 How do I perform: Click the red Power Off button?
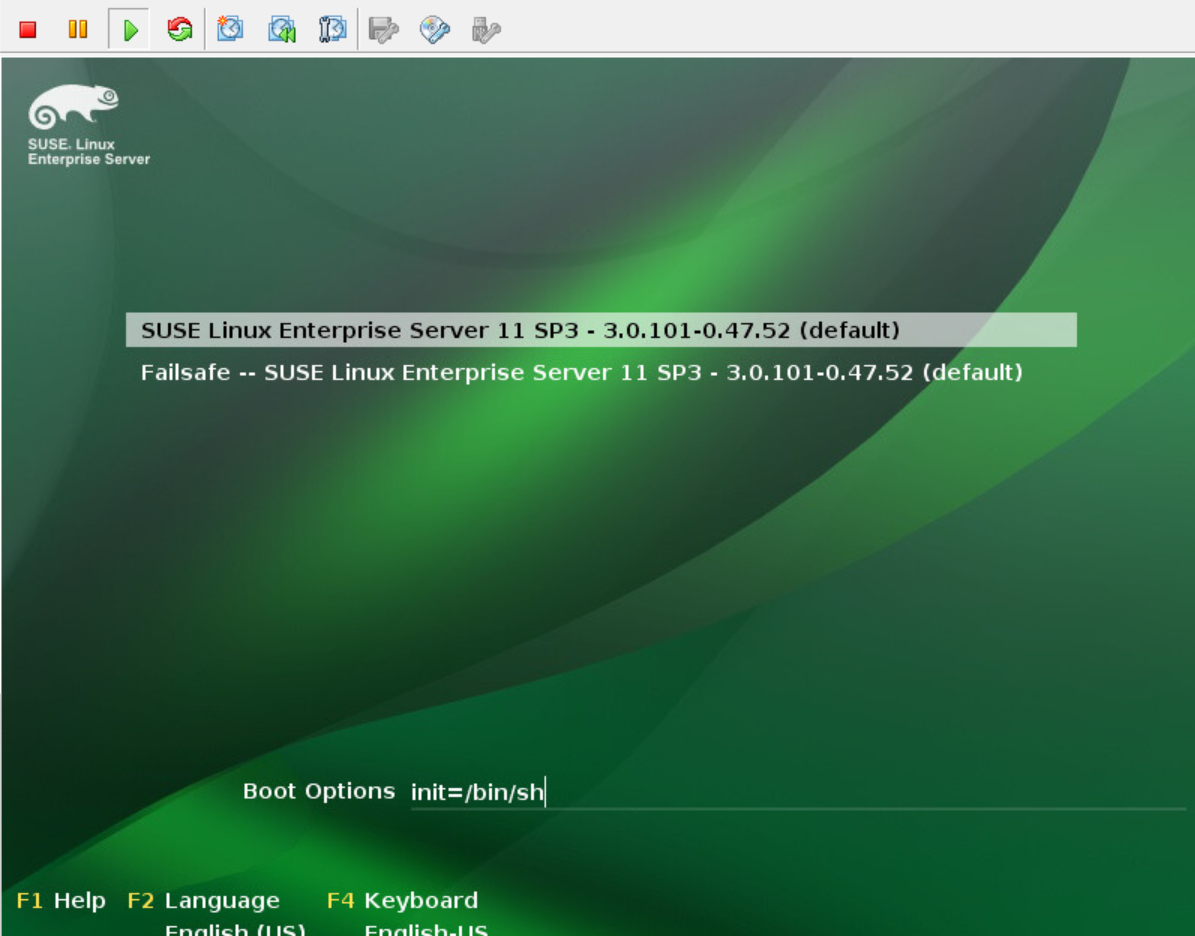click(28, 30)
